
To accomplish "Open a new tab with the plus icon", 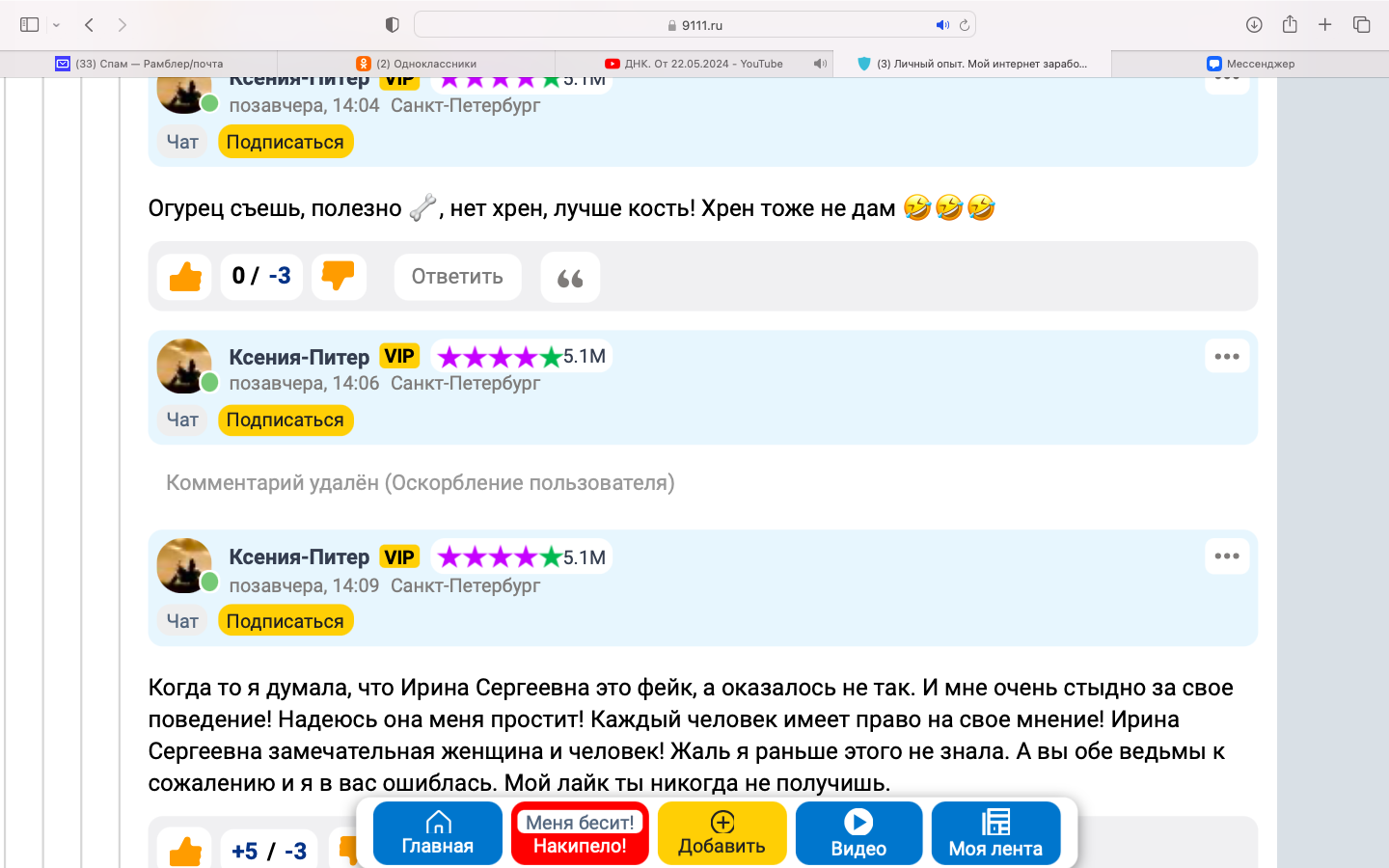I will coord(1325,25).
